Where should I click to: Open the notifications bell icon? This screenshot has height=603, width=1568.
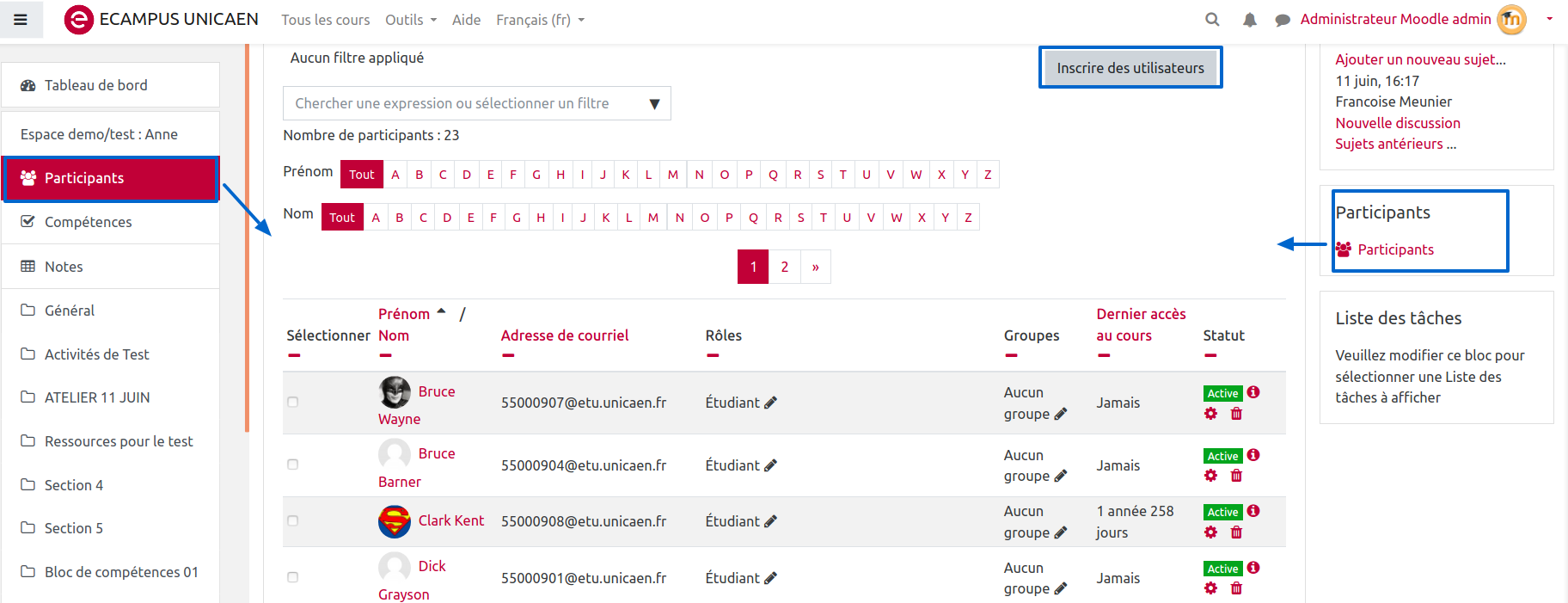1249,20
